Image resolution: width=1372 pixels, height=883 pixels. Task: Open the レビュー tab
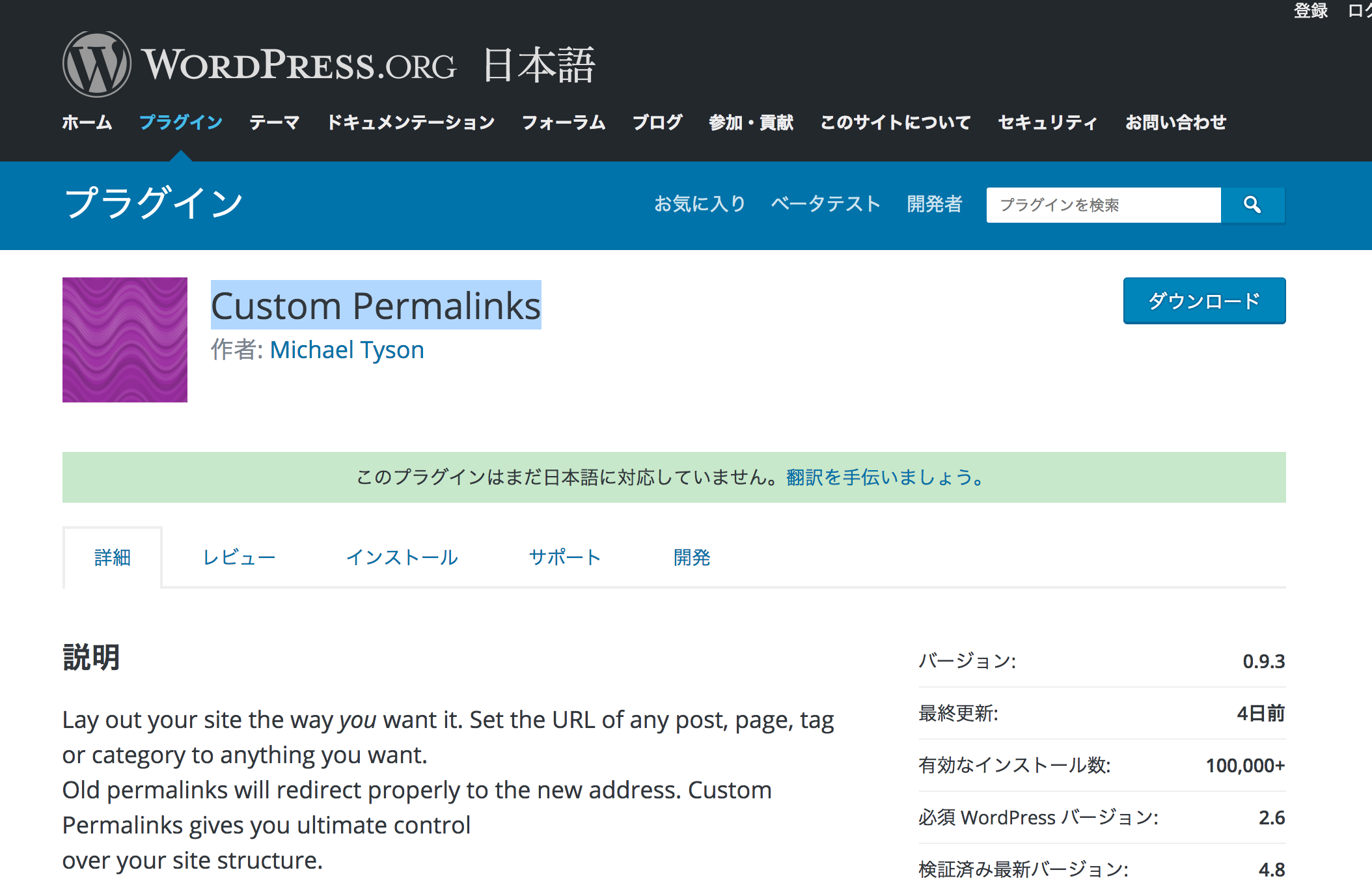point(239,557)
